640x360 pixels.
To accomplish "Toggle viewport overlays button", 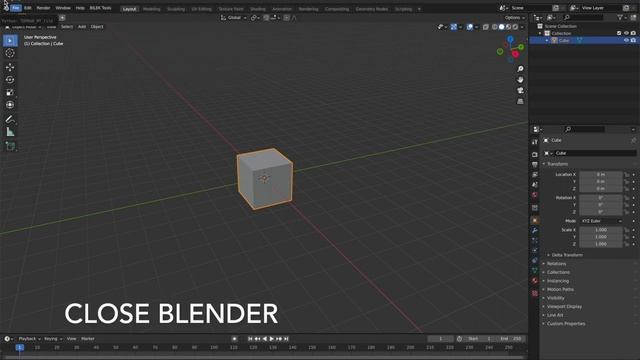I will pos(470,27).
